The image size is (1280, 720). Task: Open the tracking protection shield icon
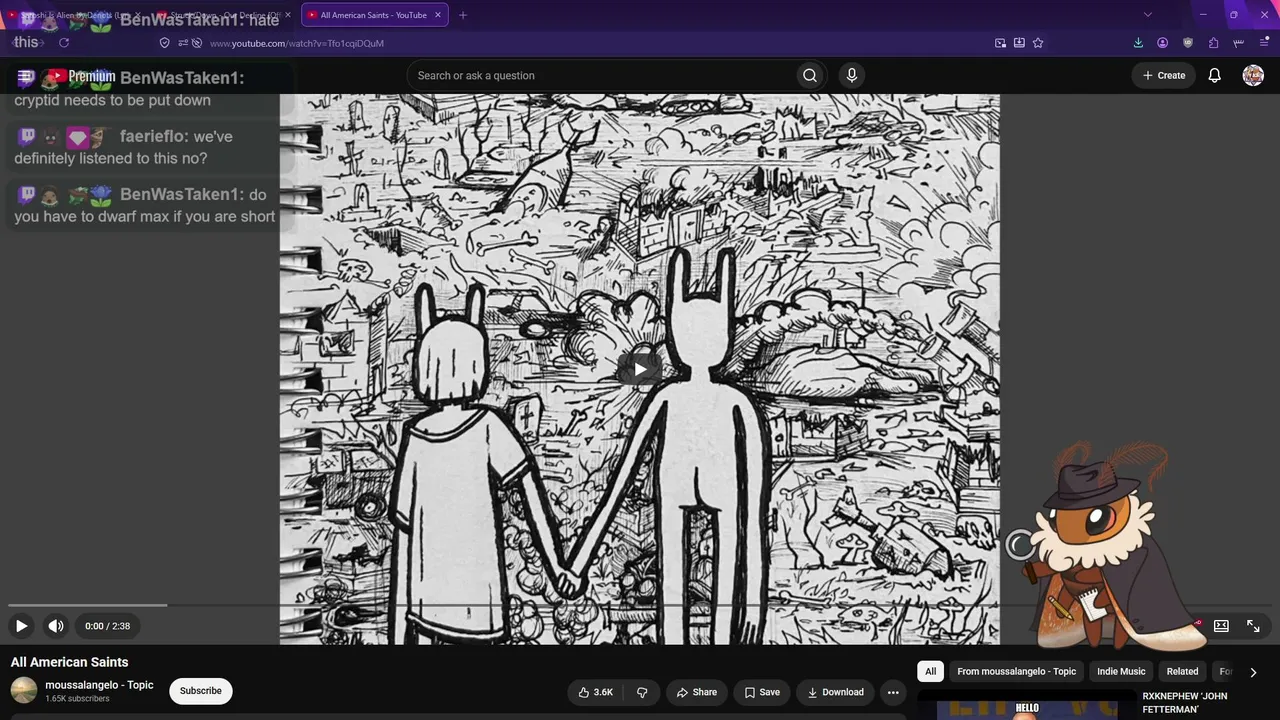pyautogui.click(x=165, y=43)
